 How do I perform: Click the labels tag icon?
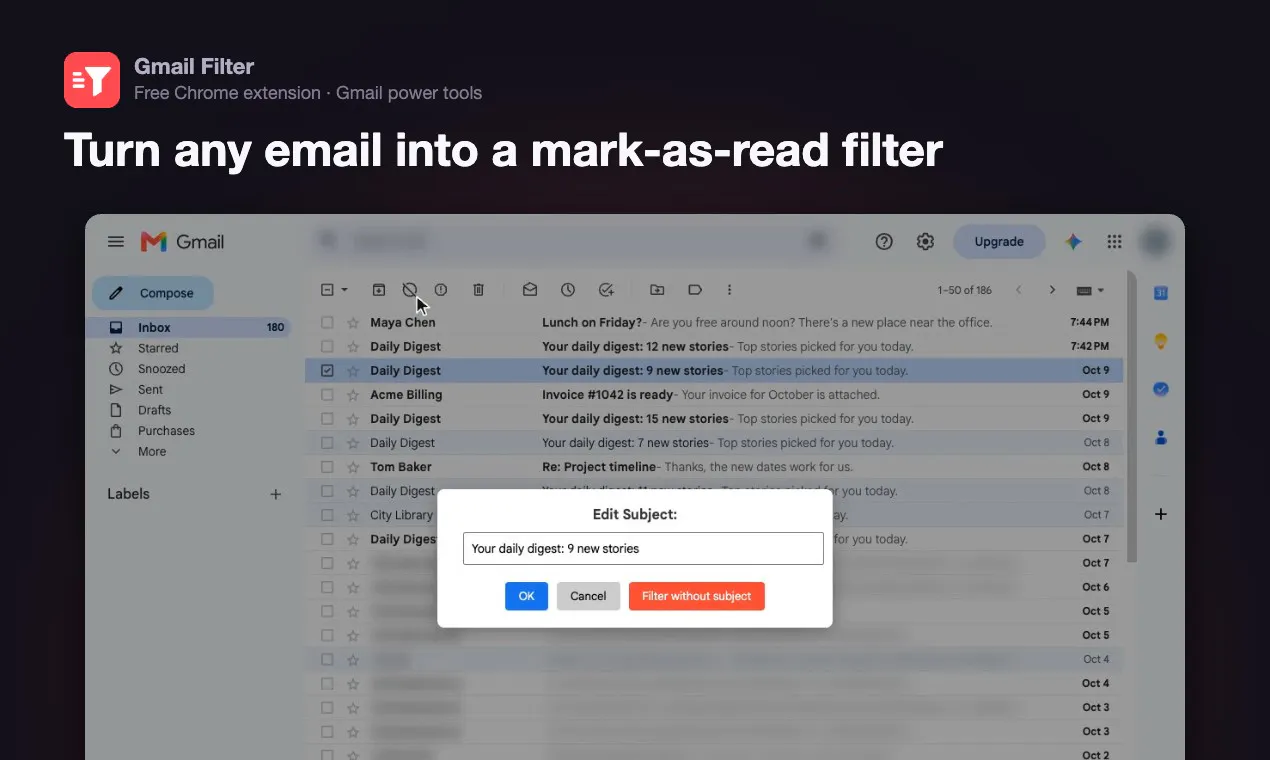(695, 290)
